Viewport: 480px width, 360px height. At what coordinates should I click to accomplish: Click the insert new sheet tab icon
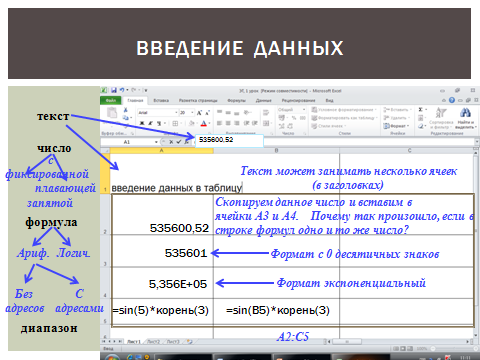[189, 342]
